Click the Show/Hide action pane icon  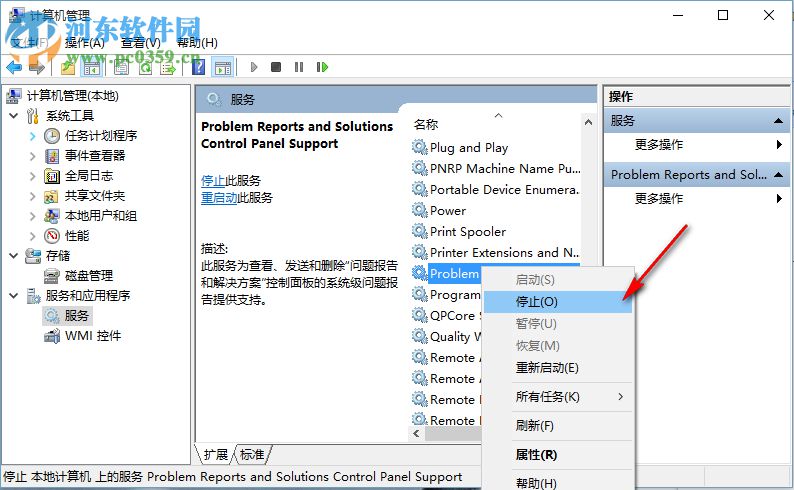(x=223, y=67)
